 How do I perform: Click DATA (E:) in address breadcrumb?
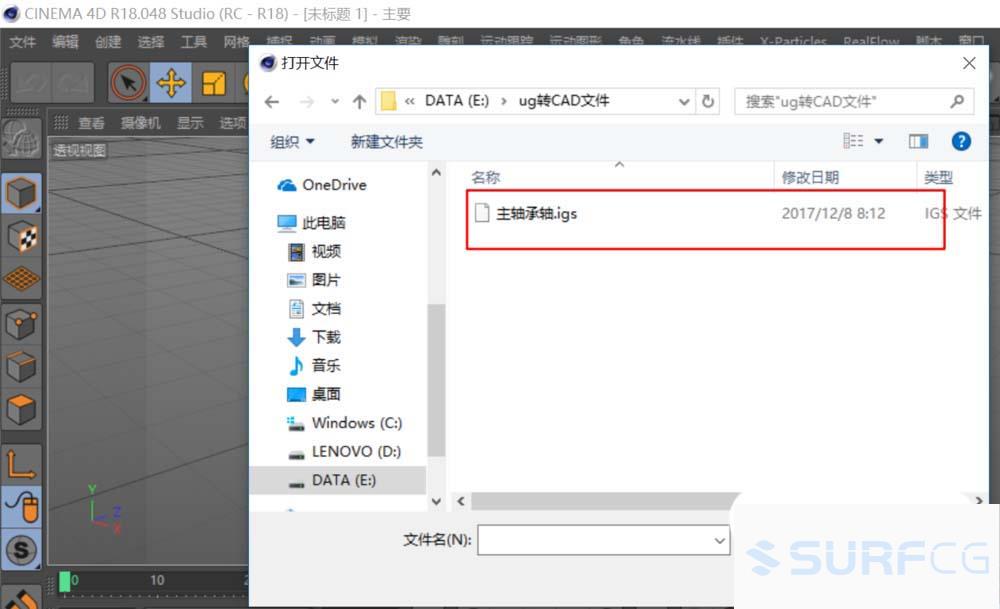tap(457, 101)
